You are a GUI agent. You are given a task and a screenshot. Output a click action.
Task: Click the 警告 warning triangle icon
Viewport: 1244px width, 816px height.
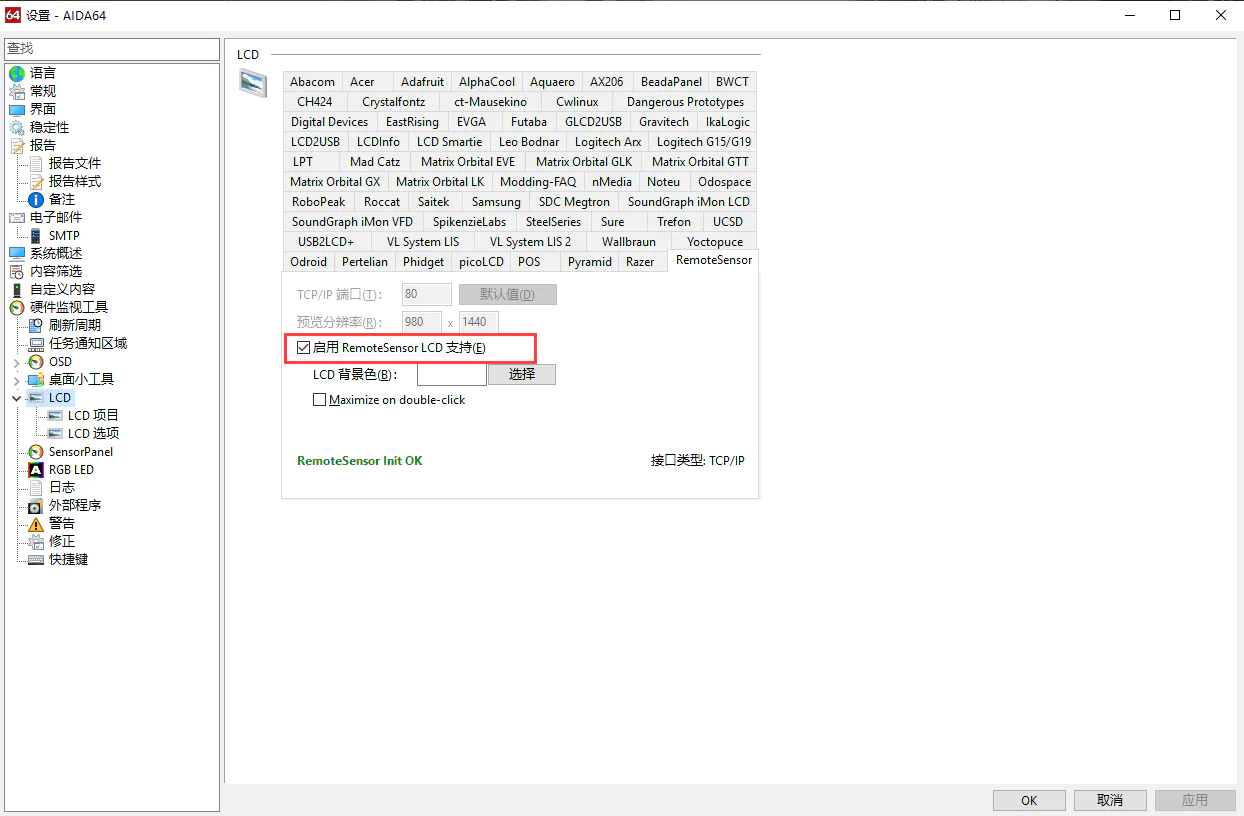tap(36, 523)
